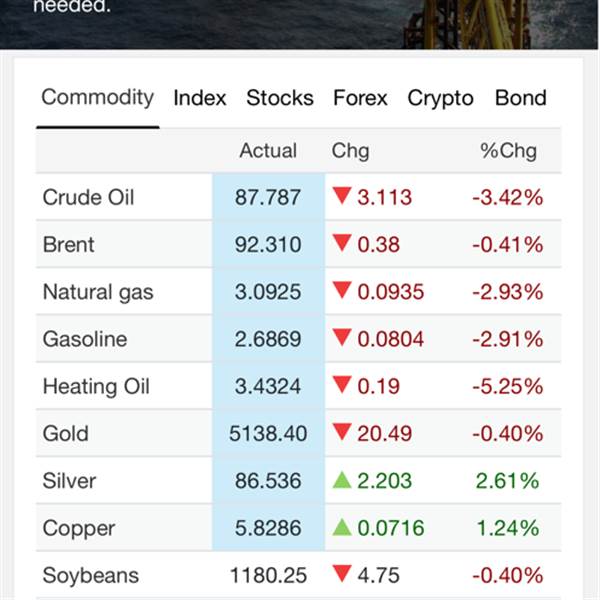This screenshot has width=600, height=600.
Task: Open the Stocks tab
Action: pos(280,98)
